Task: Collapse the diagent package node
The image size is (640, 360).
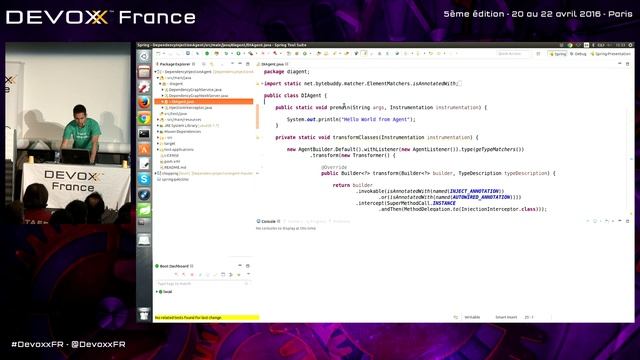Action: pyautogui.click(x=160, y=84)
